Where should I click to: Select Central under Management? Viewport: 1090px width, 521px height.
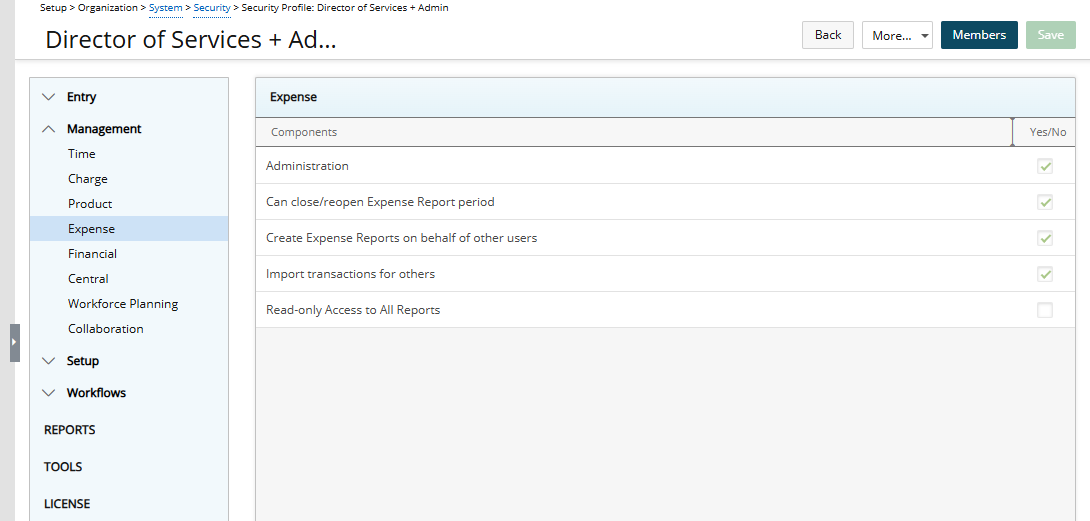(x=88, y=279)
